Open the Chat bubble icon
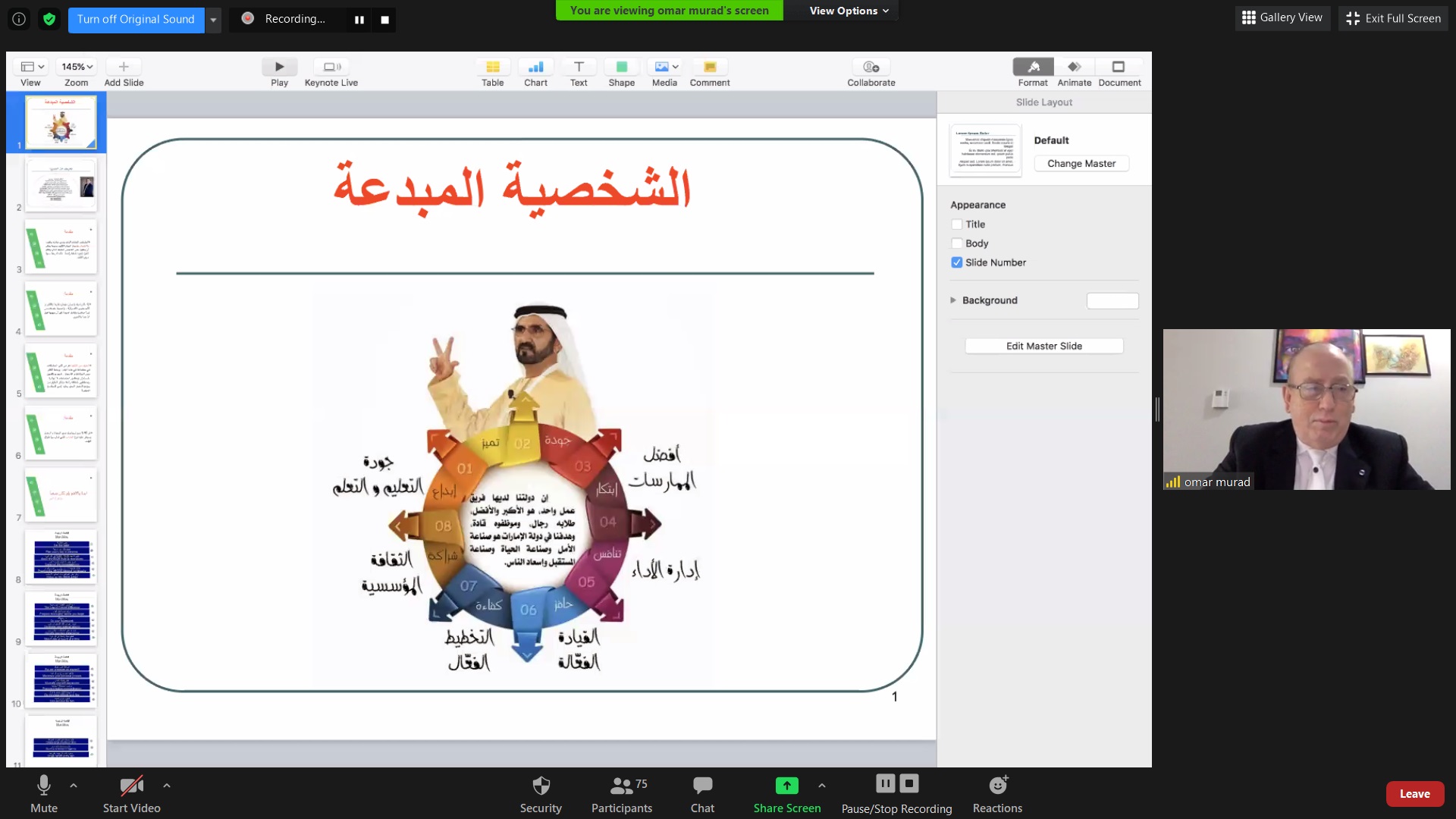Screen dimensions: 1456x819 point(702,786)
